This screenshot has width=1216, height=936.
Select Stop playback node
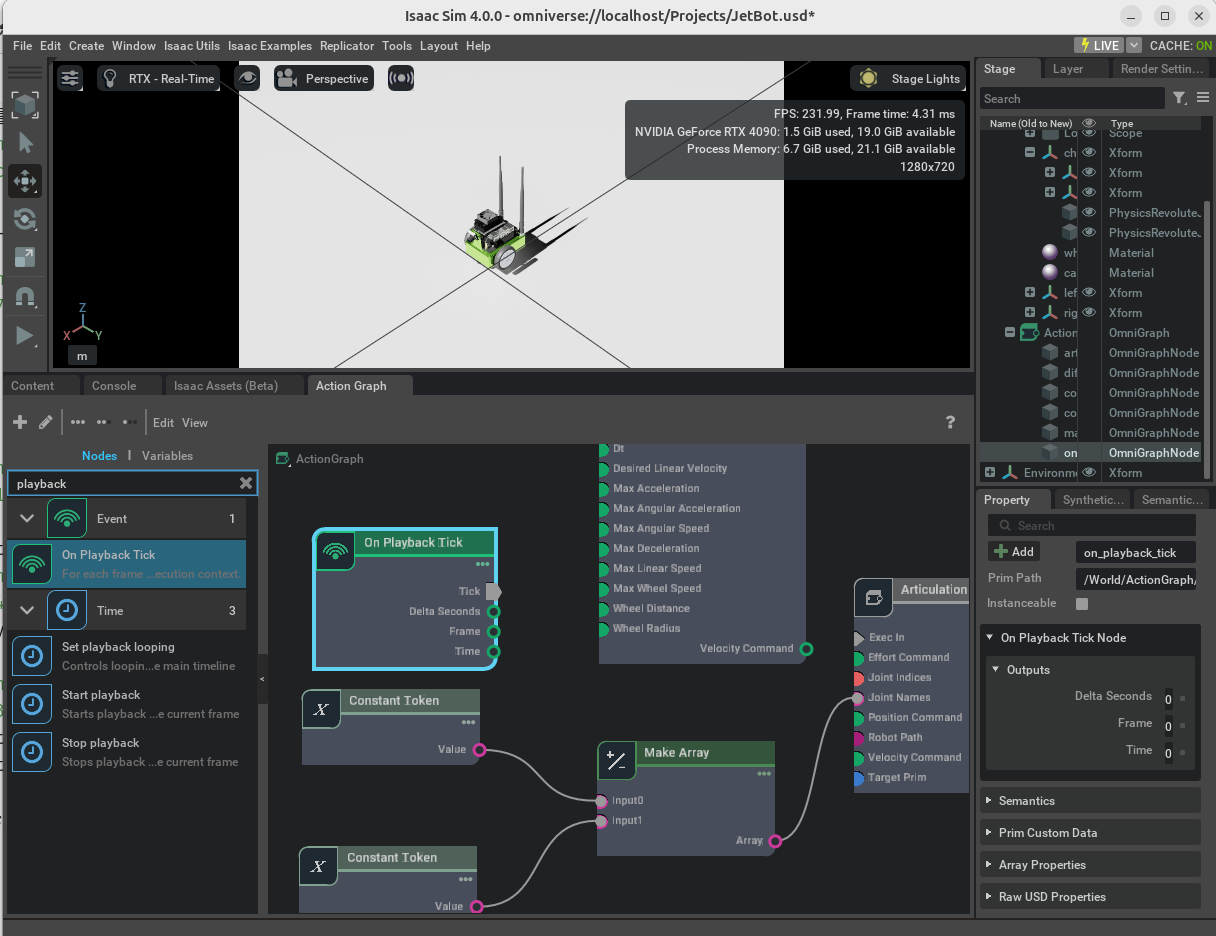click(127, 752)
